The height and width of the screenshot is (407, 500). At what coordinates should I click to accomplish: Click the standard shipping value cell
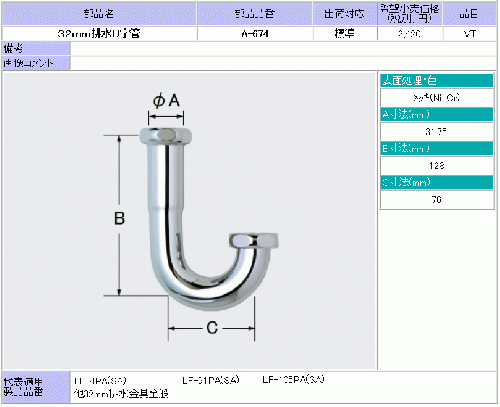(x=344, y=34)
